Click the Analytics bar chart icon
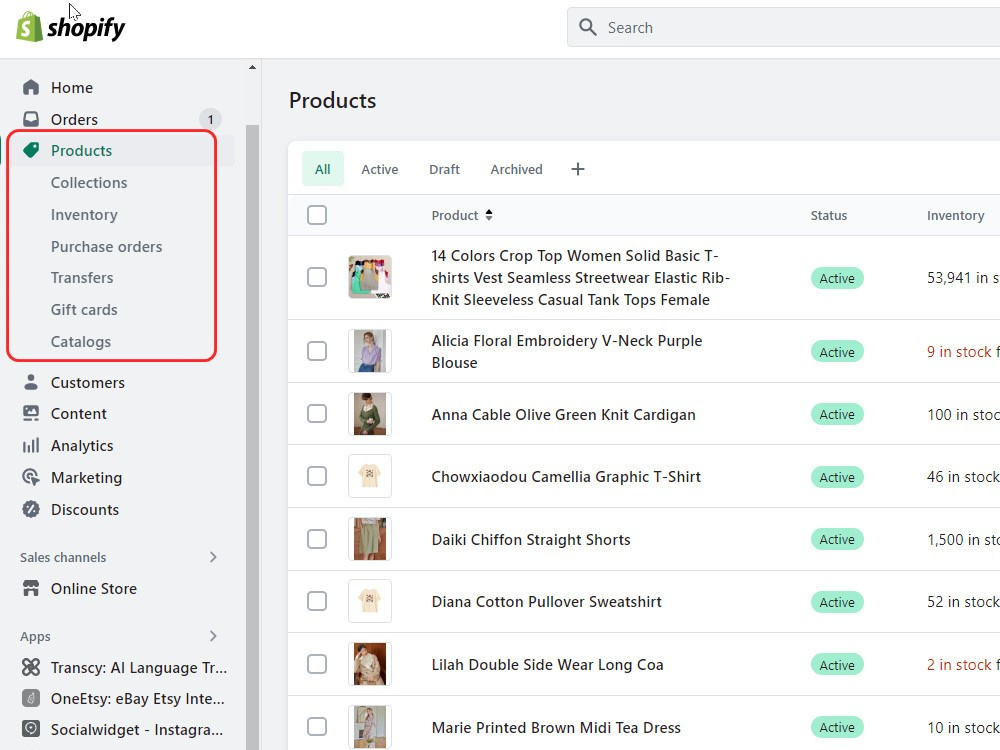Viewport: 1000px width, 750px height. click(x=31, y=445)
